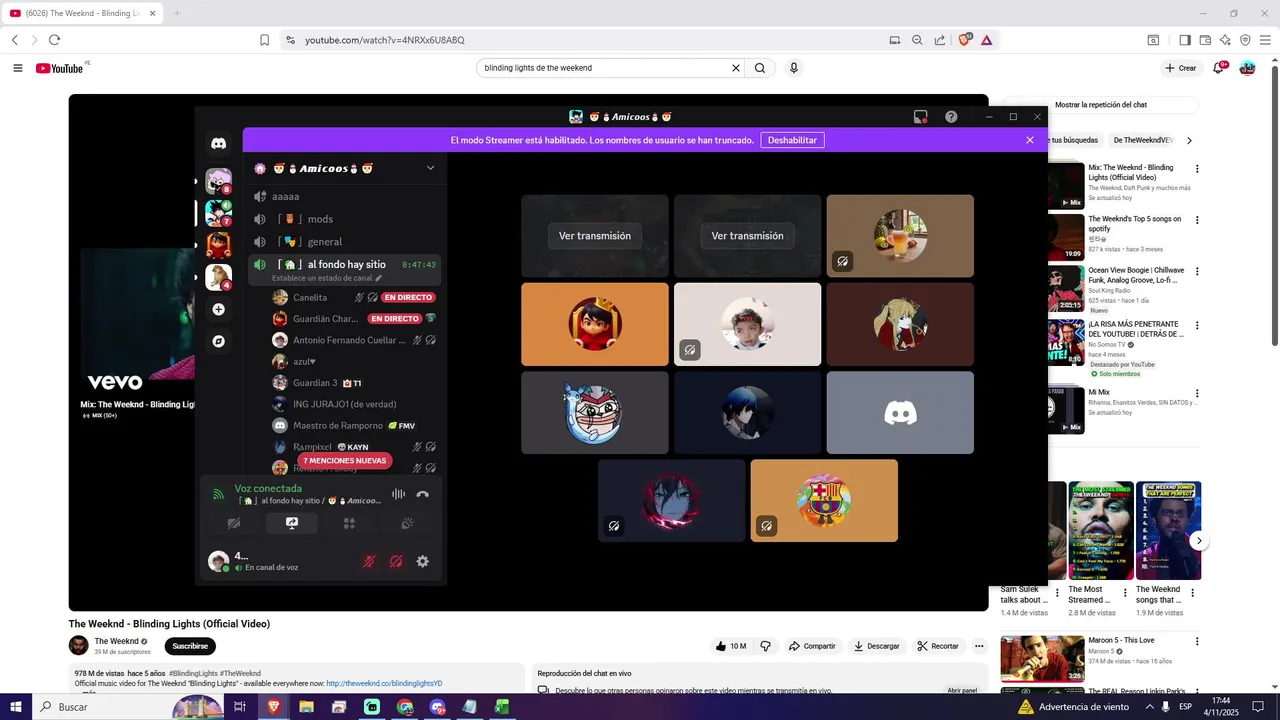Click Deshabilitar streamer mode button
This screenshot has width=1280, height=720.
[x=792, y=140]
